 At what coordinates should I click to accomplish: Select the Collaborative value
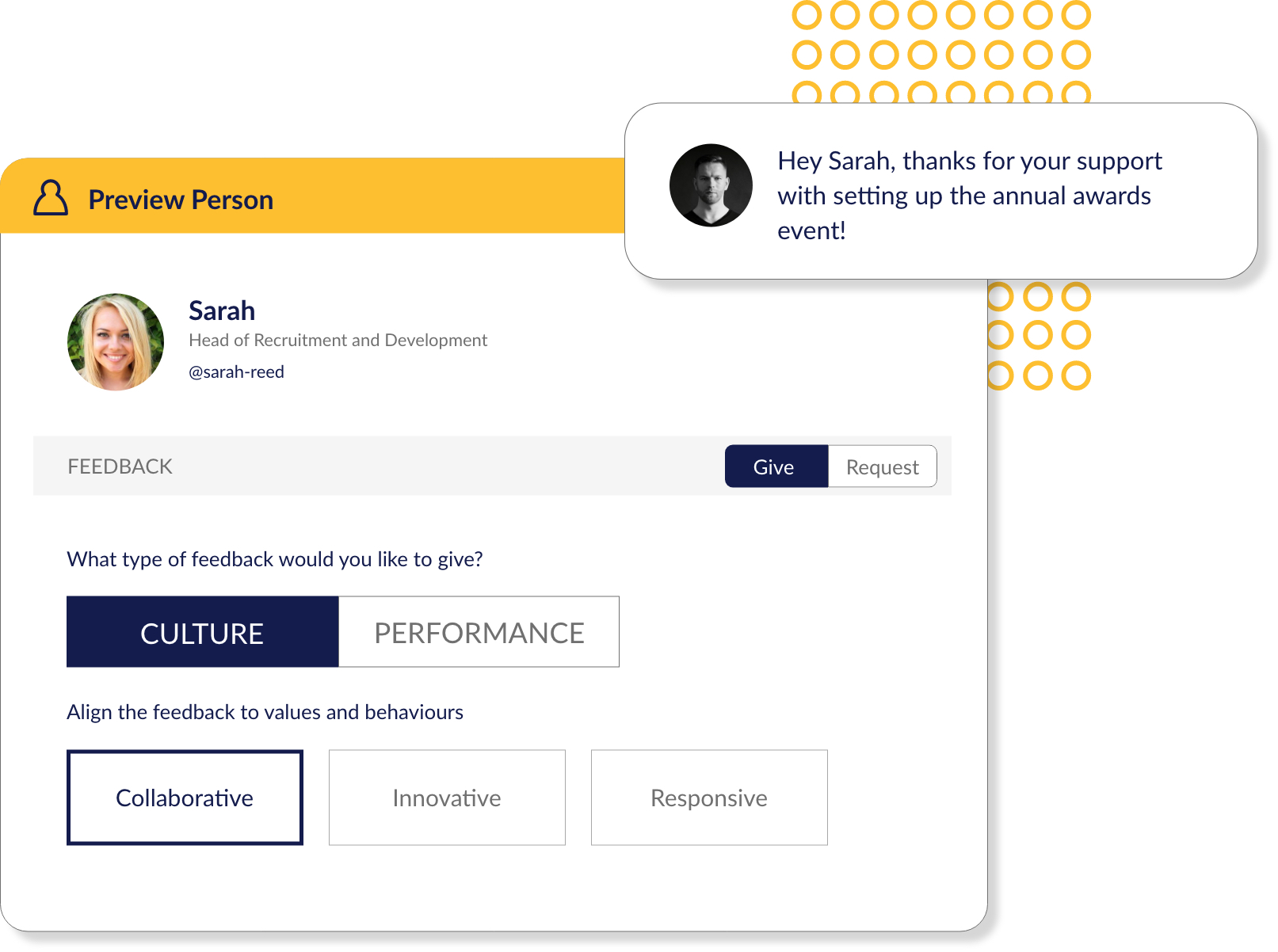(x=185, y=798)
